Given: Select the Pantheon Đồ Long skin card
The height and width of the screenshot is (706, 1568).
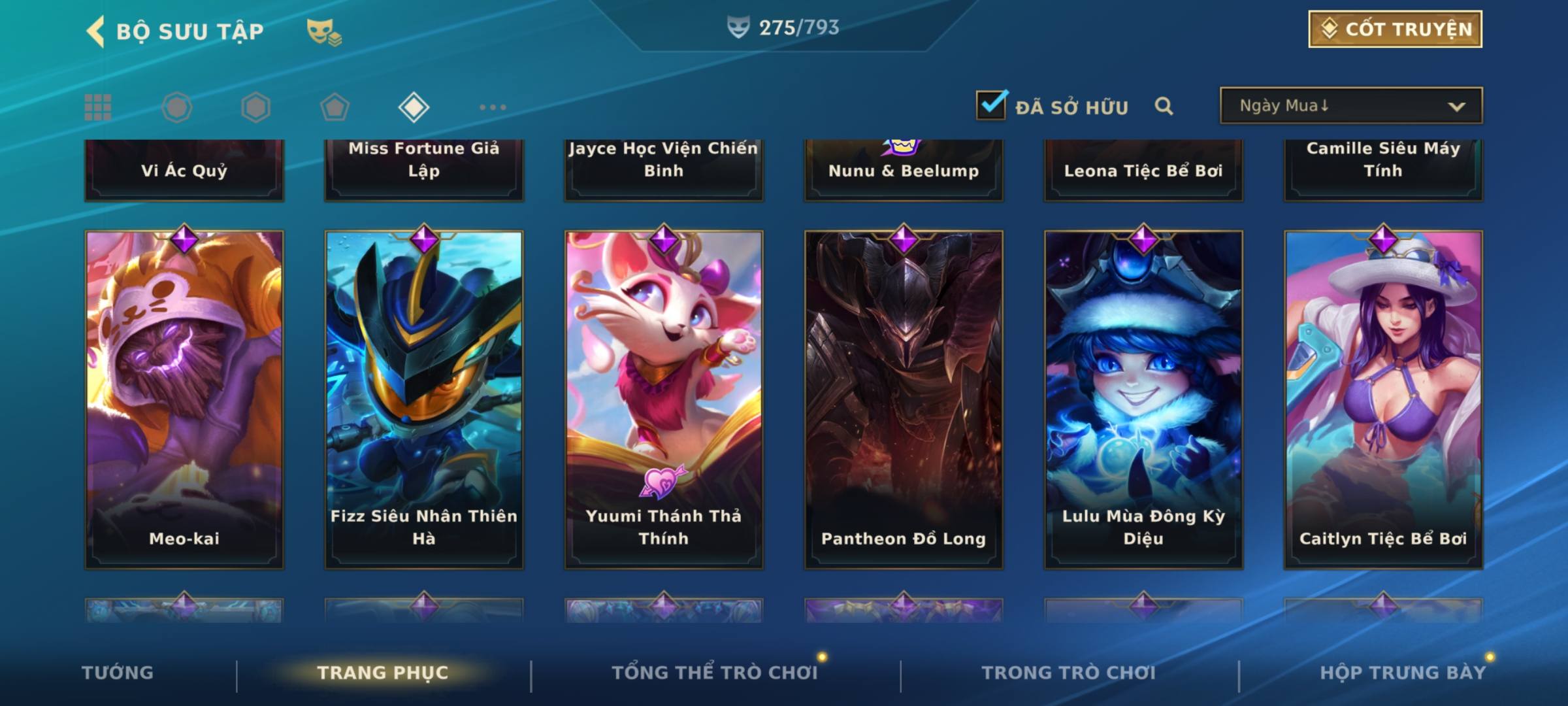Looking at the screenshot, I should [x=904, y=399].
